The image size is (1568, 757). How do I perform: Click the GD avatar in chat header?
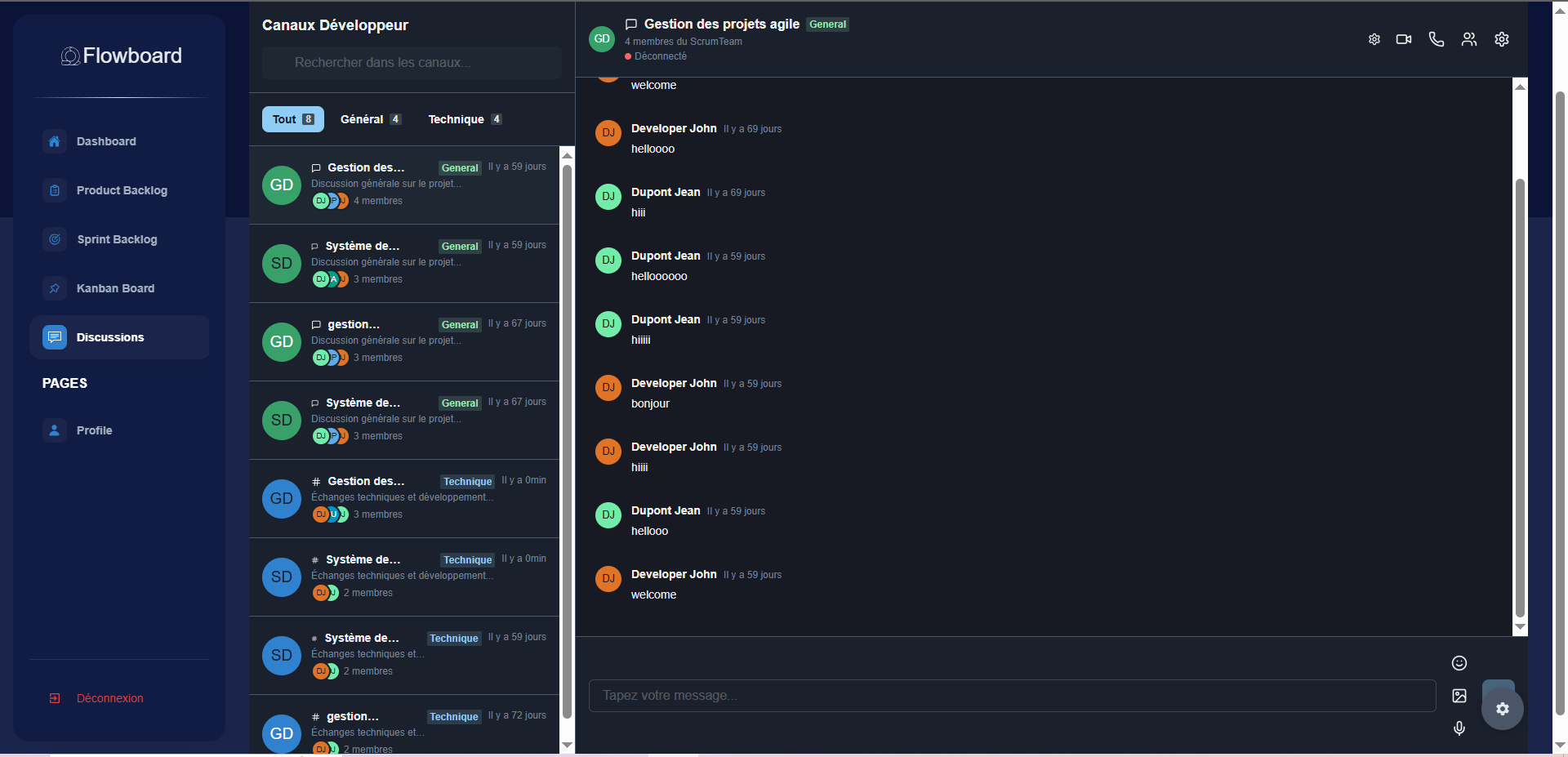tap(602, 39)
